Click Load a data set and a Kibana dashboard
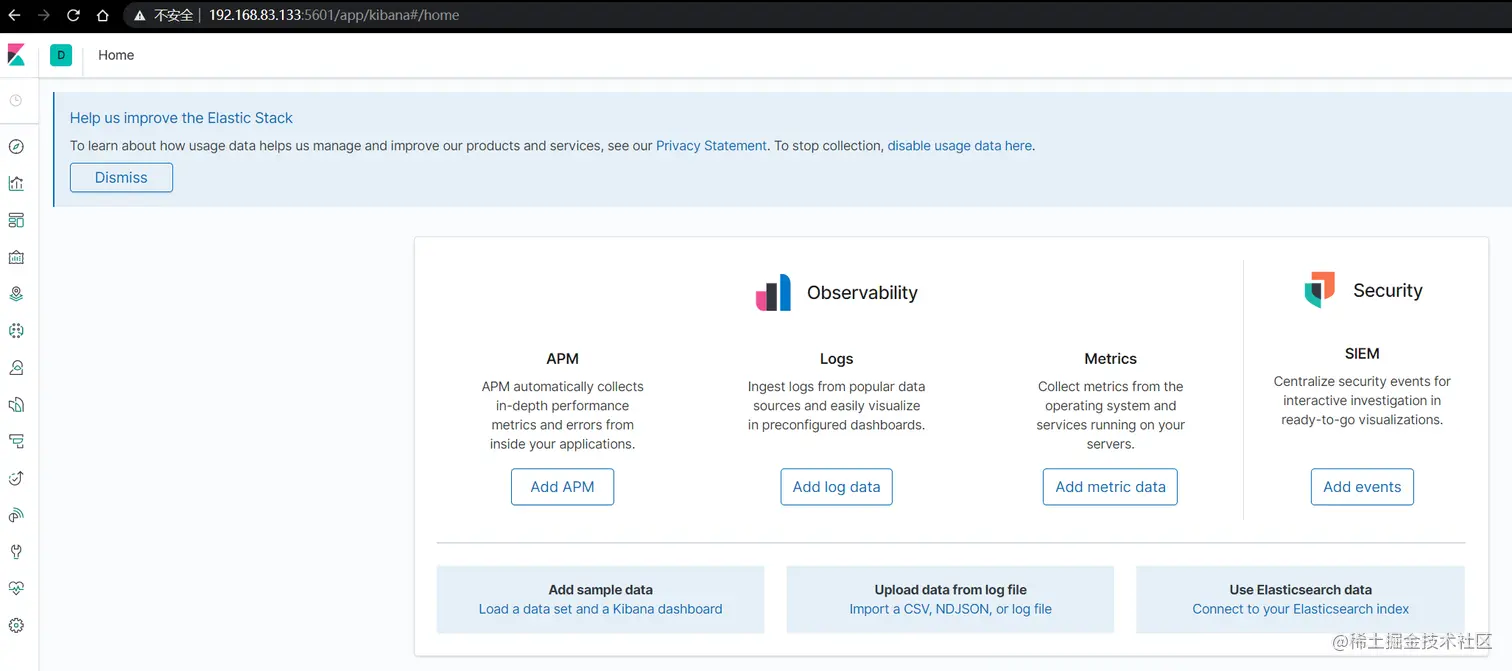 tap(600, 609)
